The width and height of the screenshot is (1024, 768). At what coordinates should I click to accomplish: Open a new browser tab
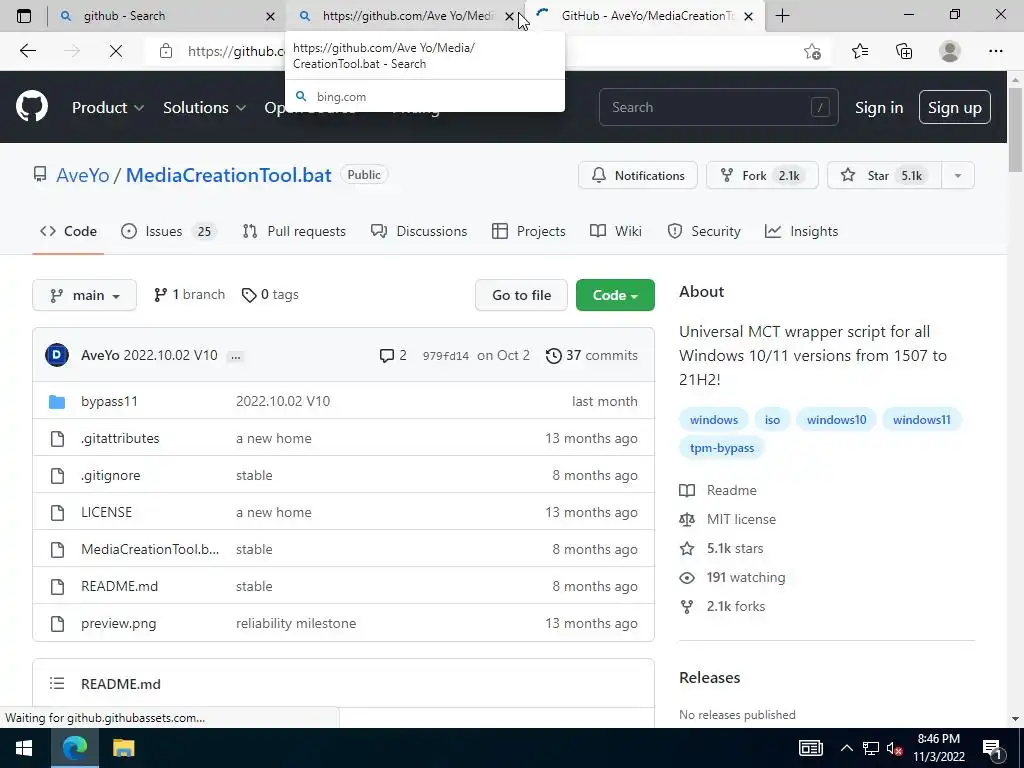coord(782,16)
